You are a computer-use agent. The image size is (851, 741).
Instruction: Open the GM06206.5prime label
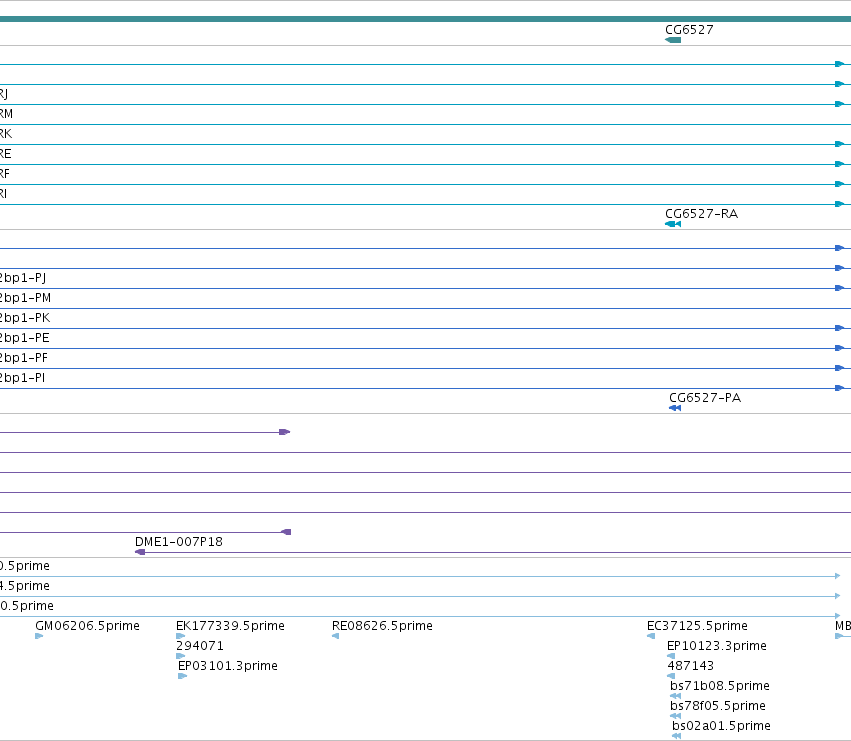pyautogui.click(x=87, y=626)
